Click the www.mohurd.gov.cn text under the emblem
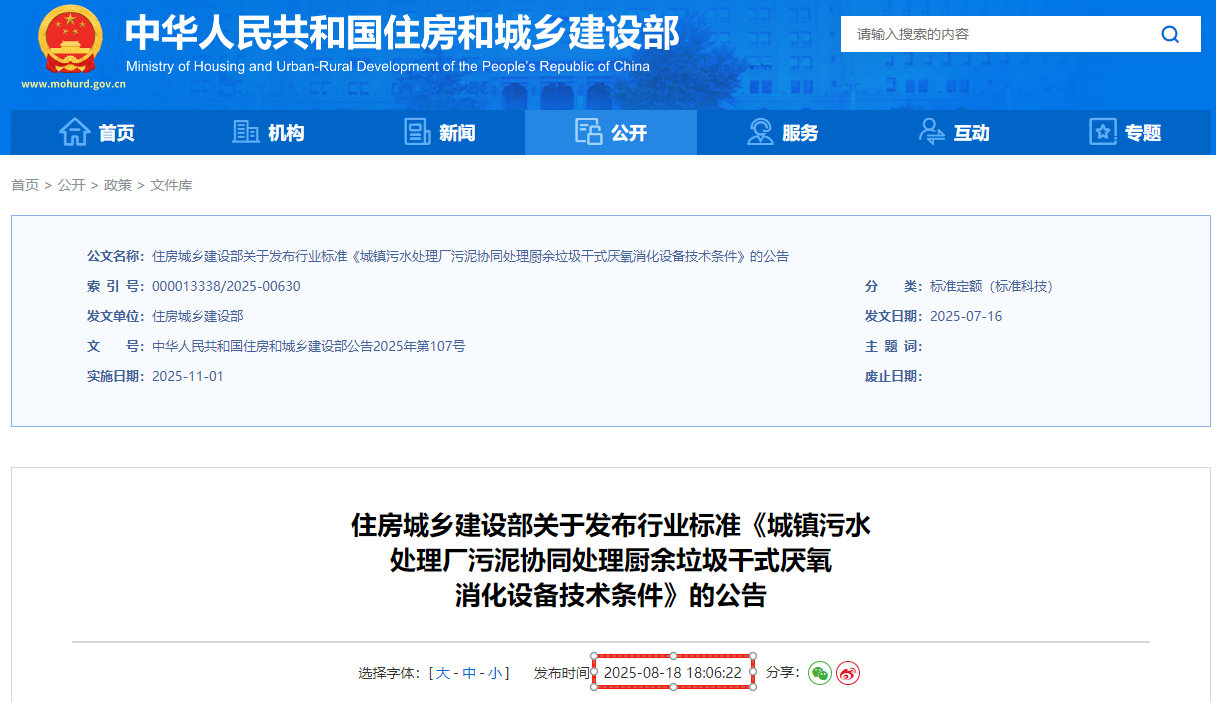 click(x=73, y=85)
